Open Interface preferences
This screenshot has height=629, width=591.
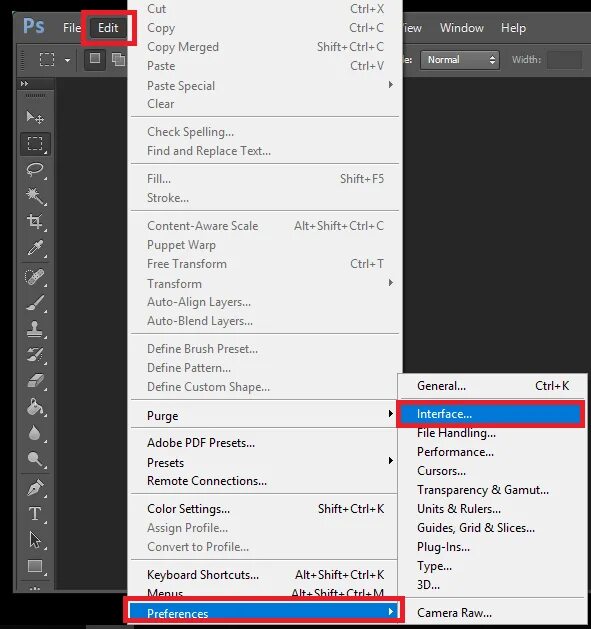click(490, 414)
